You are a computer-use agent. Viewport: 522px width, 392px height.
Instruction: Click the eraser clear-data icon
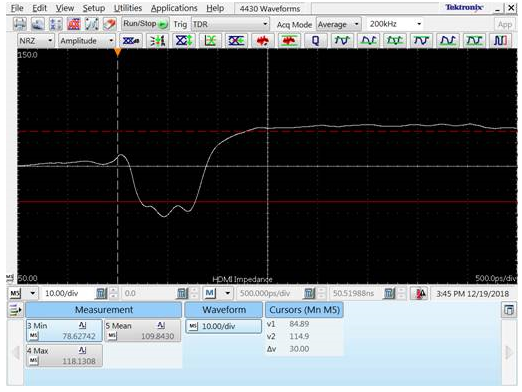click(x=109, y=24)
